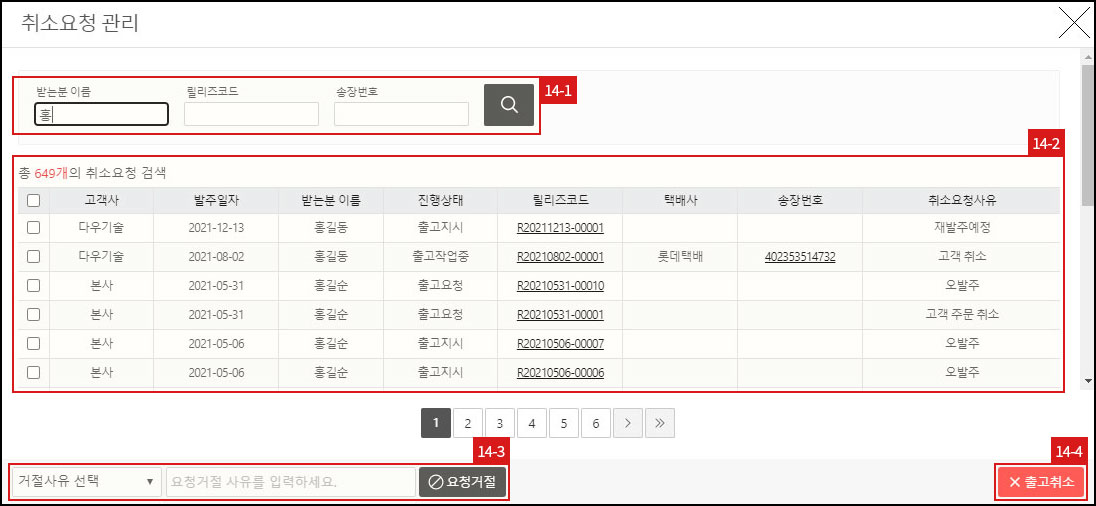Screen dimensions: 1096x506
Task: Check row with release code R20210506-00006
Action: click(34, 373)
